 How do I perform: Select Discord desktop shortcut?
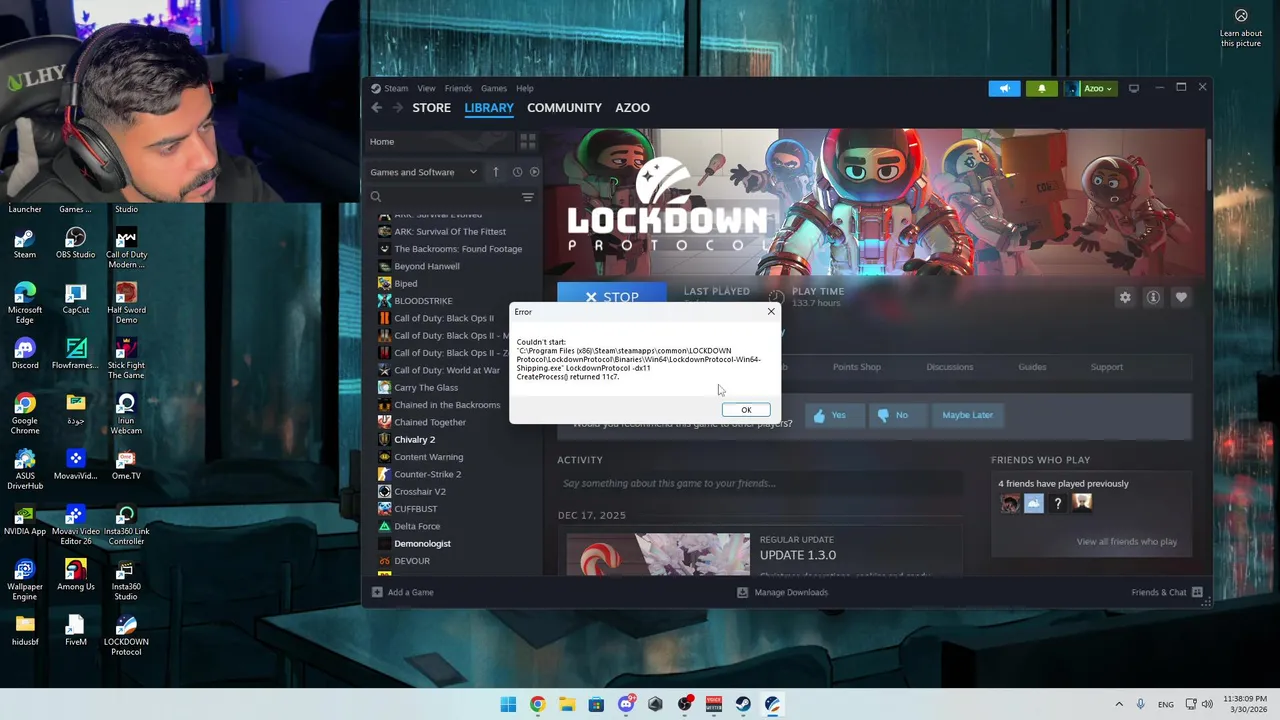(x=25, y=354)
